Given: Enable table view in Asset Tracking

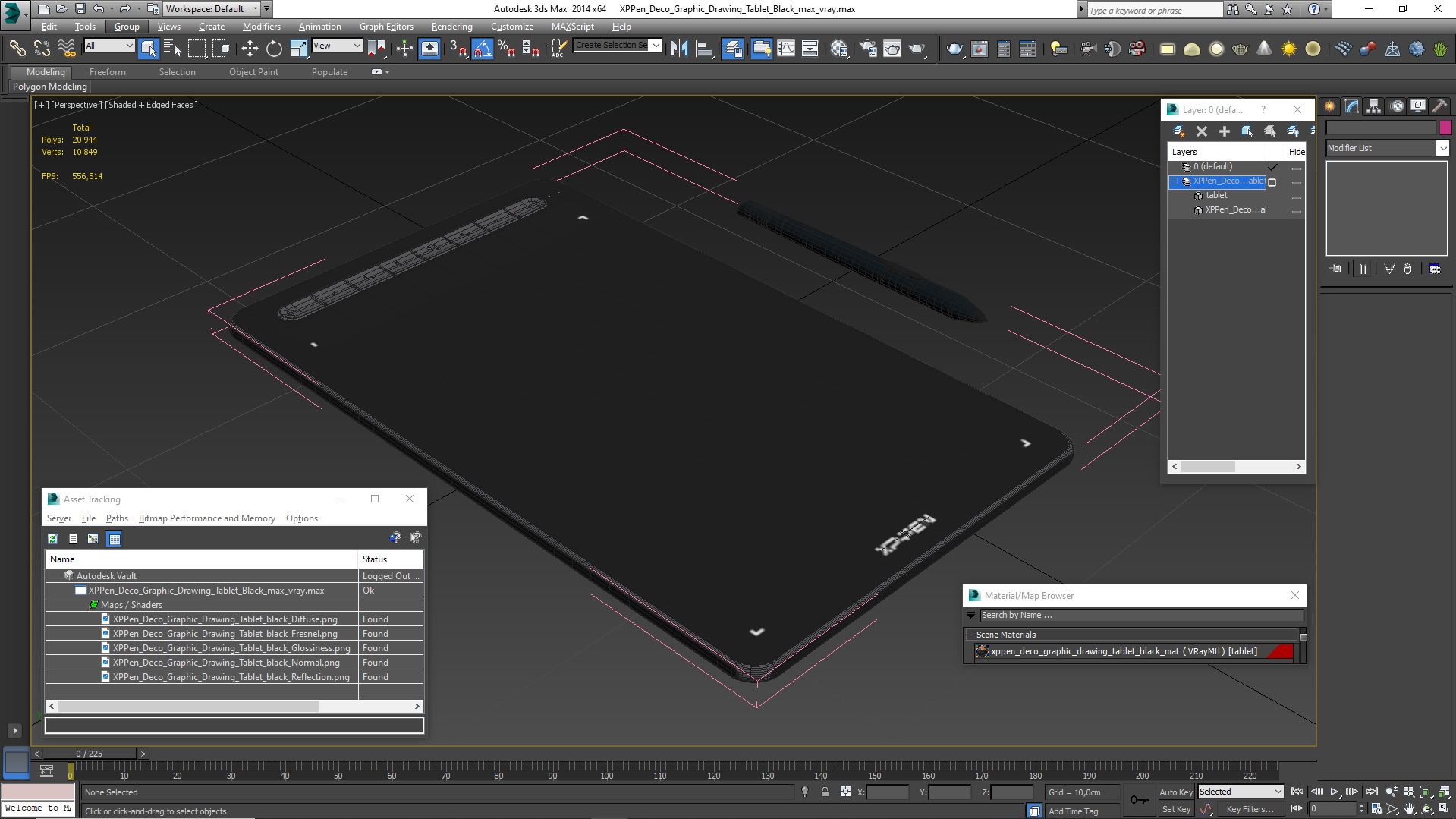Looking at the screenshot, I should (115, 539).
